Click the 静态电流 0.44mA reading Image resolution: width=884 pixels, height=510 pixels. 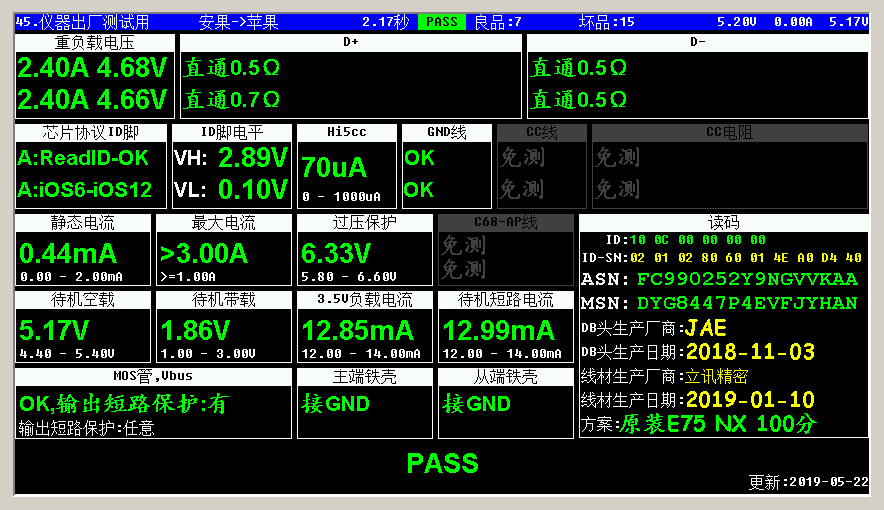(68, 253)
